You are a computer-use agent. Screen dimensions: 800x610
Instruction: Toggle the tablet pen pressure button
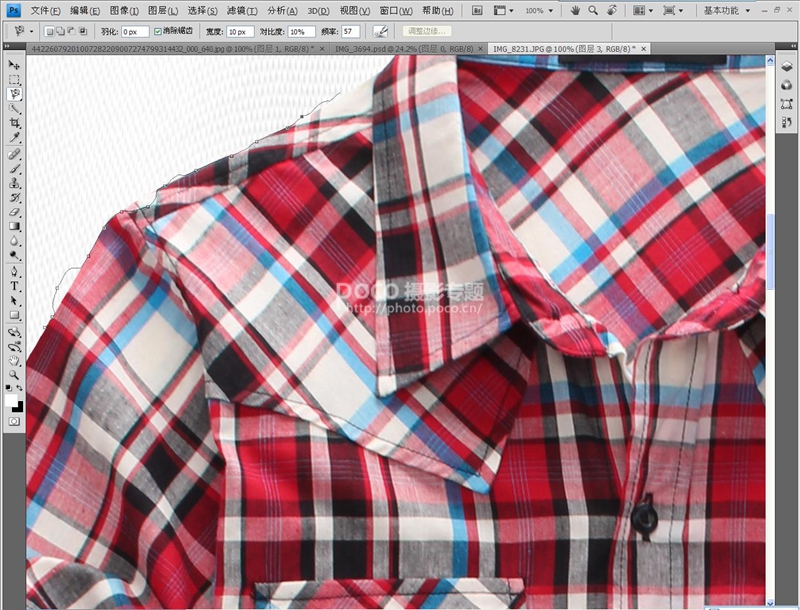pyautogui.click(x=381, y=31)
